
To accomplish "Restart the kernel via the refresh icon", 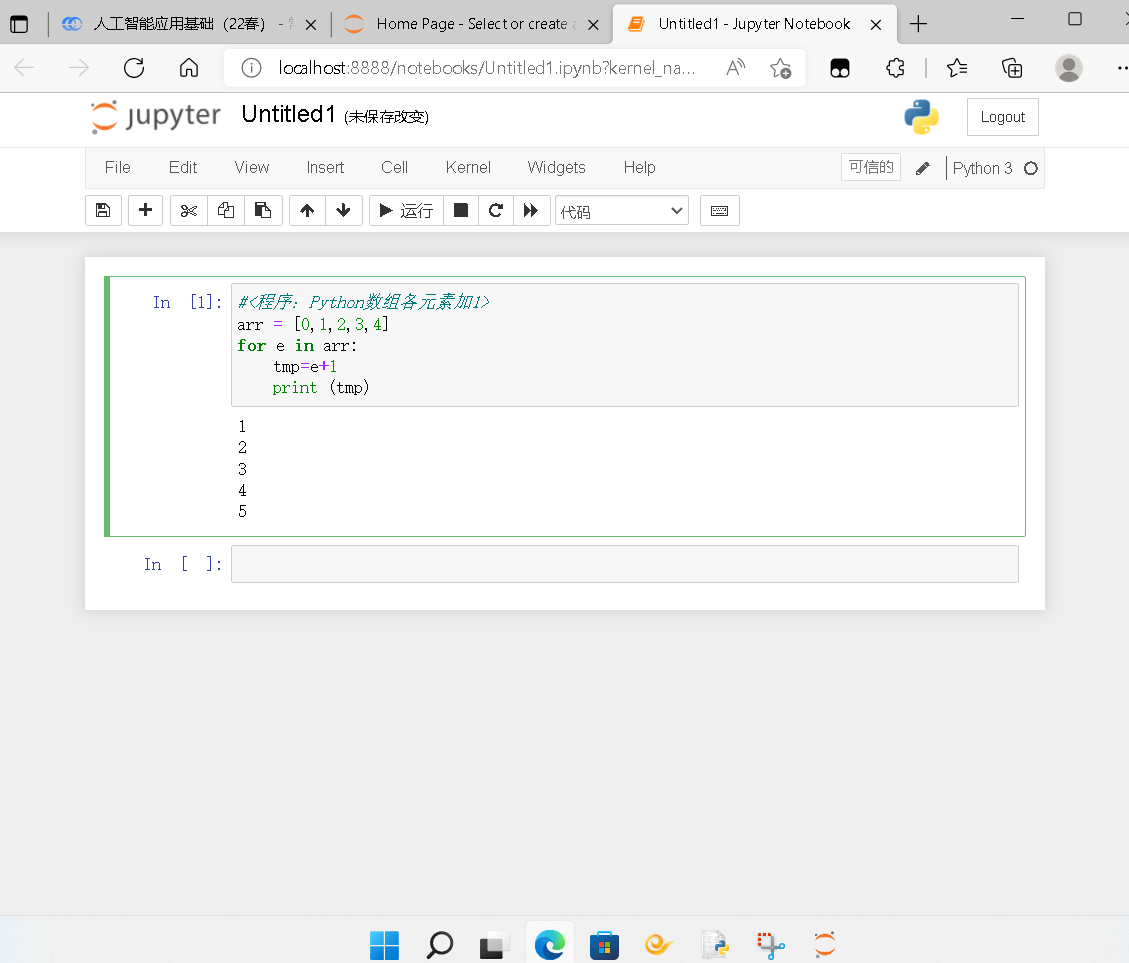I will pyautogui.click(x=495, y=210).
